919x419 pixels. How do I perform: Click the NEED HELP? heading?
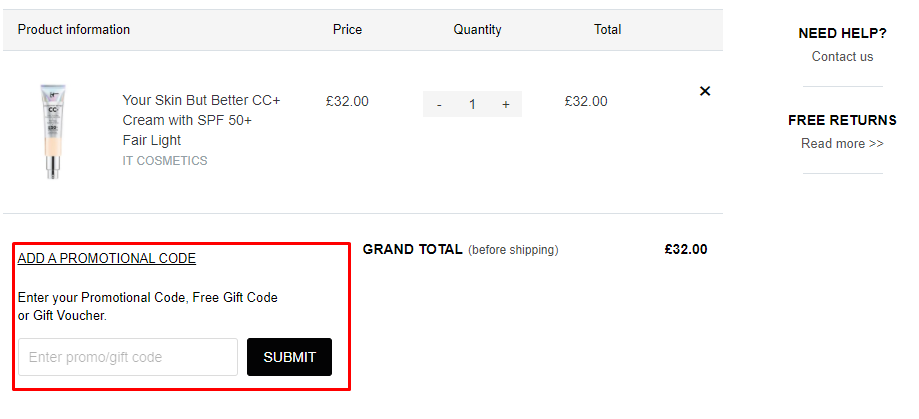coord(842,33)
